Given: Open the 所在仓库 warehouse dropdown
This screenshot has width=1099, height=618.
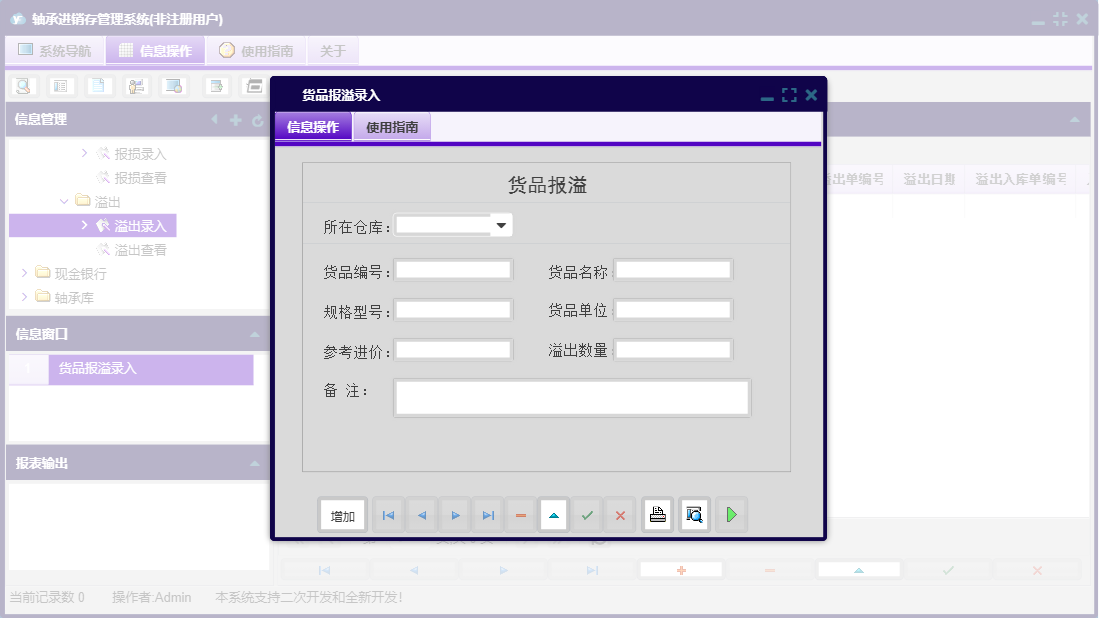Looking at the screenshot, I should coord(500,224).
